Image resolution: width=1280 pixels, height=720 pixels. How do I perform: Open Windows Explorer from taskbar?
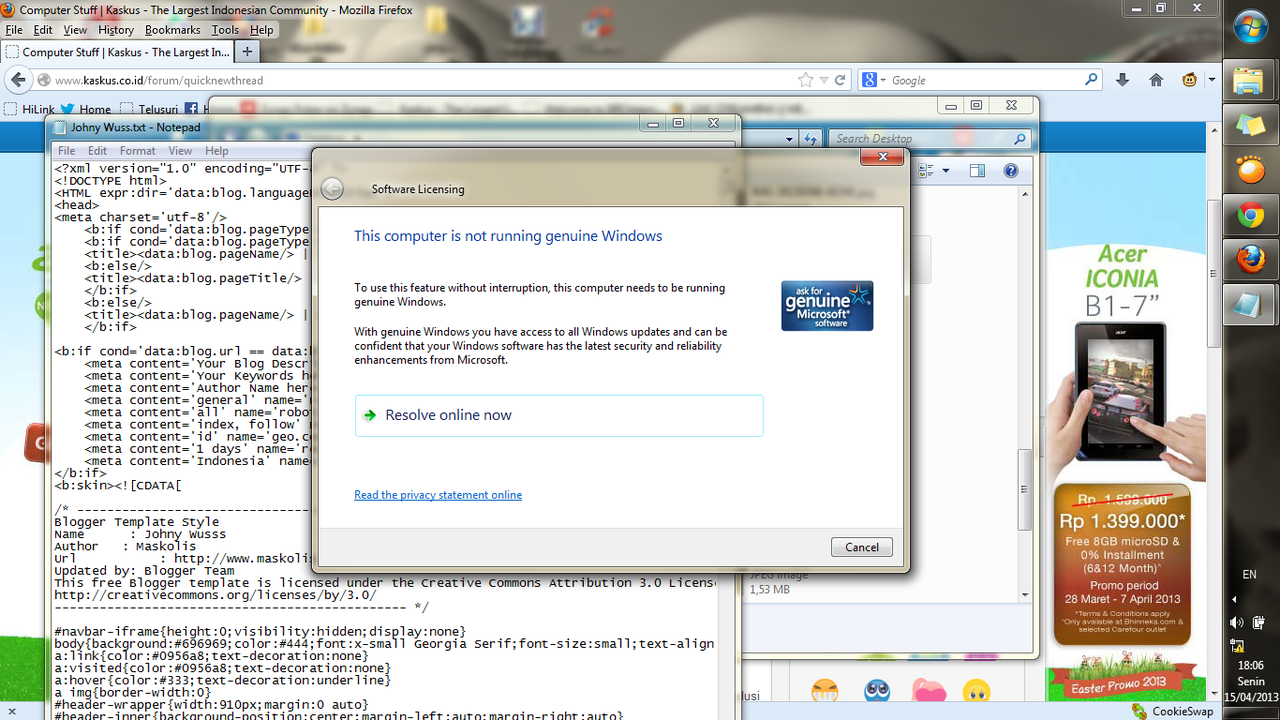[1250, 80]
